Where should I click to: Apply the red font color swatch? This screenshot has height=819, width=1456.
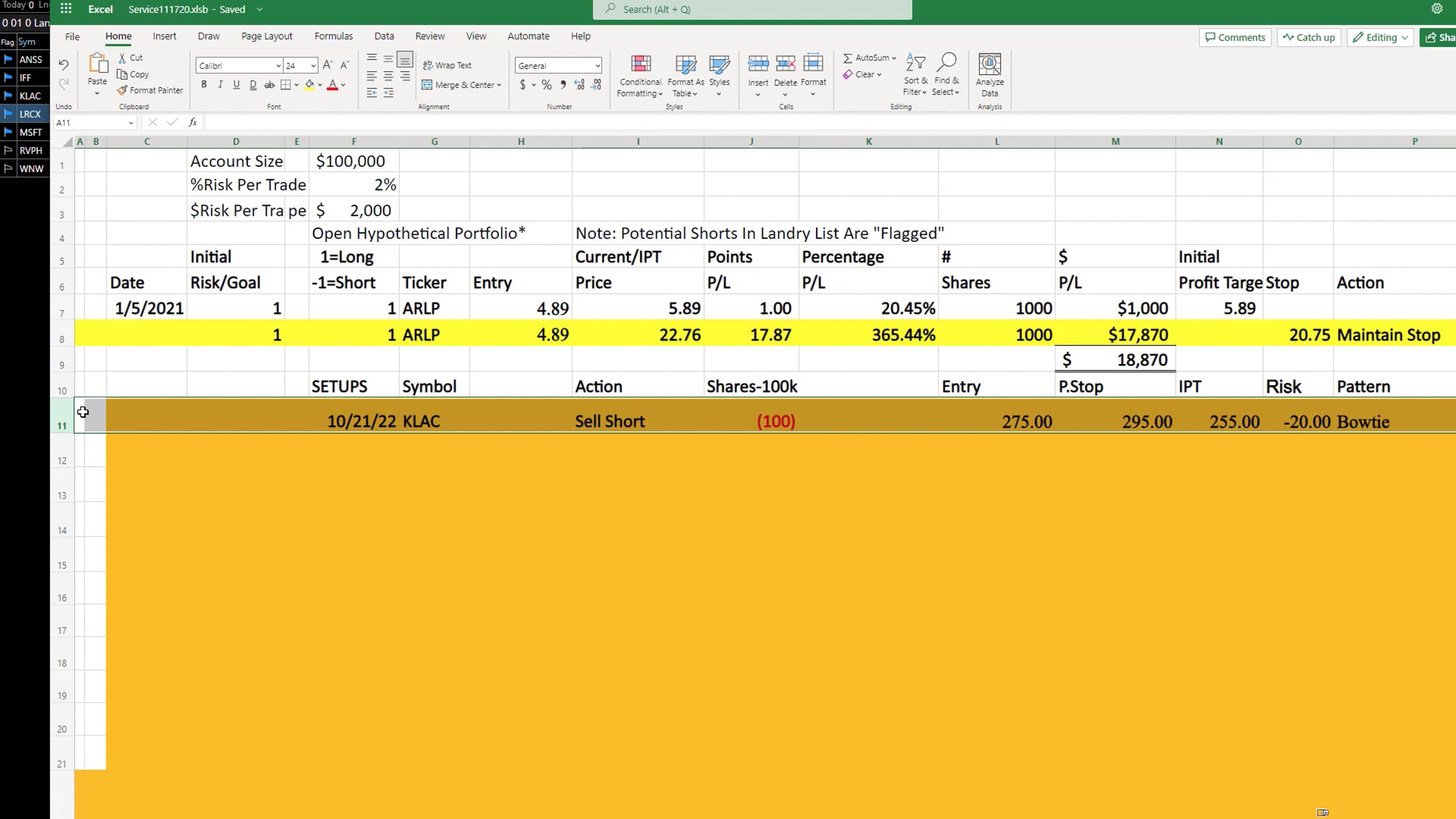point(332,85)
